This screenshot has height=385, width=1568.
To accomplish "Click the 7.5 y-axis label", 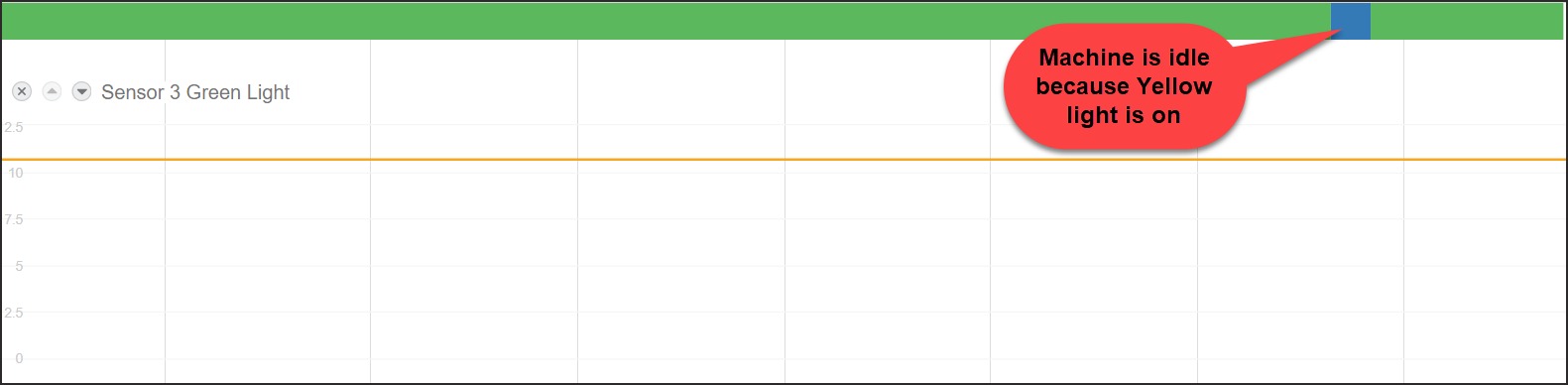I will tap(14, 219).
